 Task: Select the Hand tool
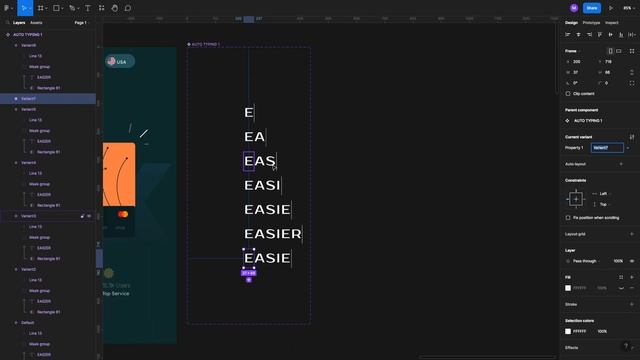(x=114, y=8)
